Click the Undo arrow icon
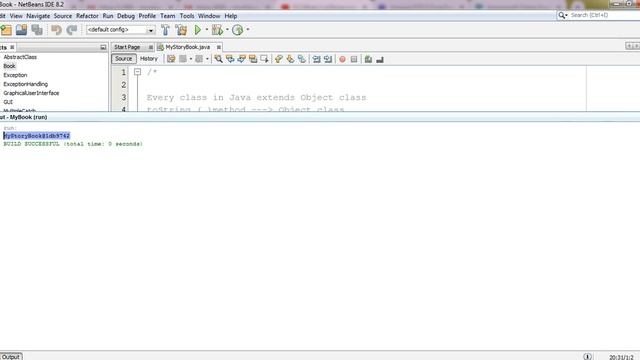This screenshot has width=640, height=360. point(56,30)
